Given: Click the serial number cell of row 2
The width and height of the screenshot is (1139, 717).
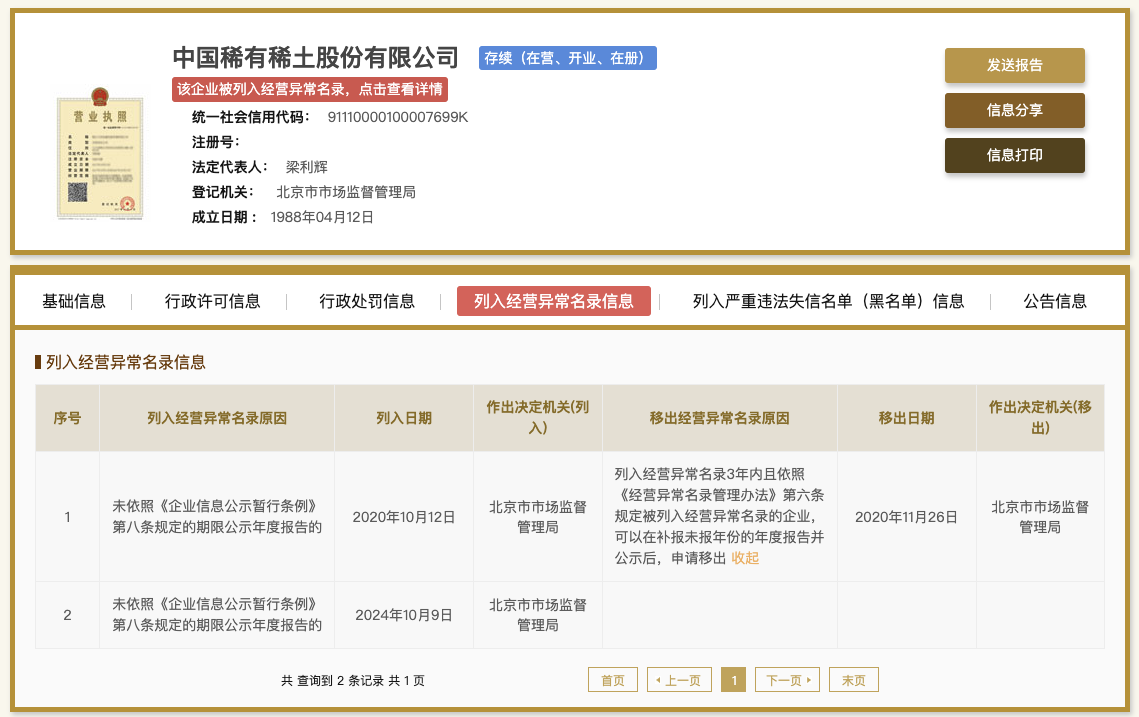Looking at the screenshot, I should (68, 615).
